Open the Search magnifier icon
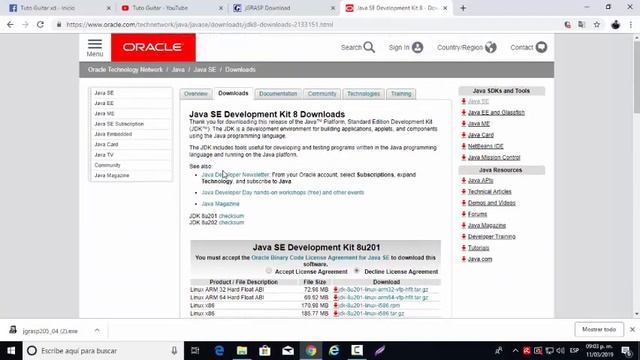The image size is (640, 360). [x=369, y=47]
